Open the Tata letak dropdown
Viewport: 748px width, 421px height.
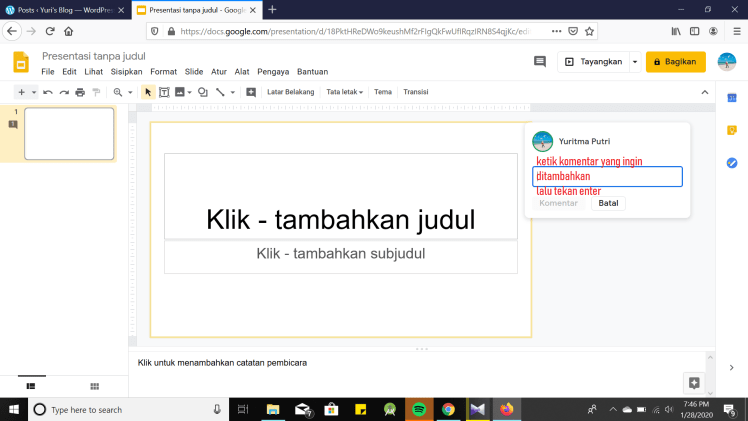click(344, 92)
